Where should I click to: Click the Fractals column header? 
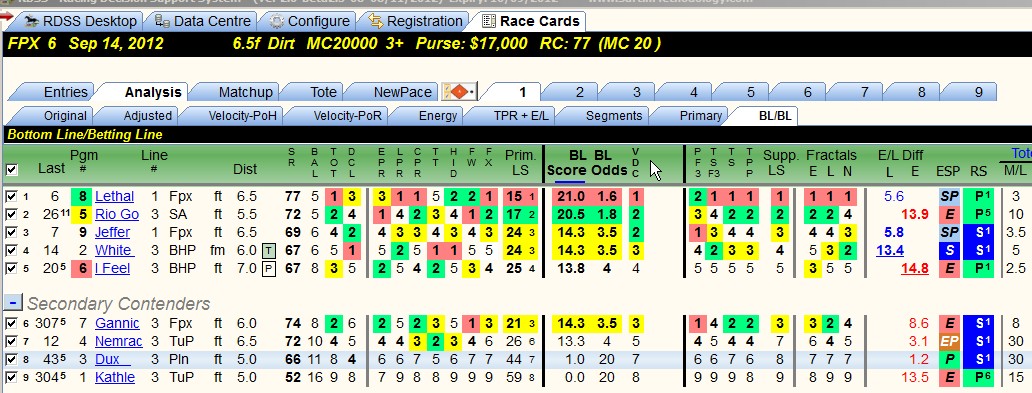tap(831, 155)
